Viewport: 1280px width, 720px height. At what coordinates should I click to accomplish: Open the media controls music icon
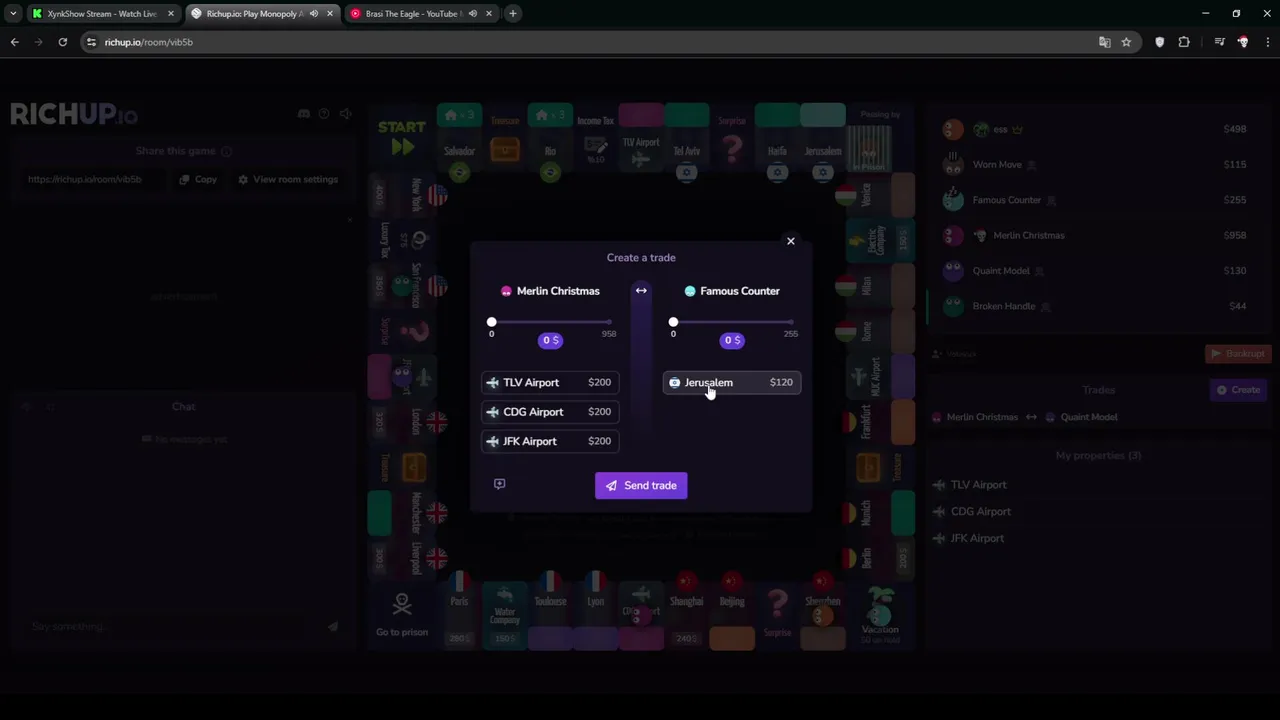point(1219,42)
